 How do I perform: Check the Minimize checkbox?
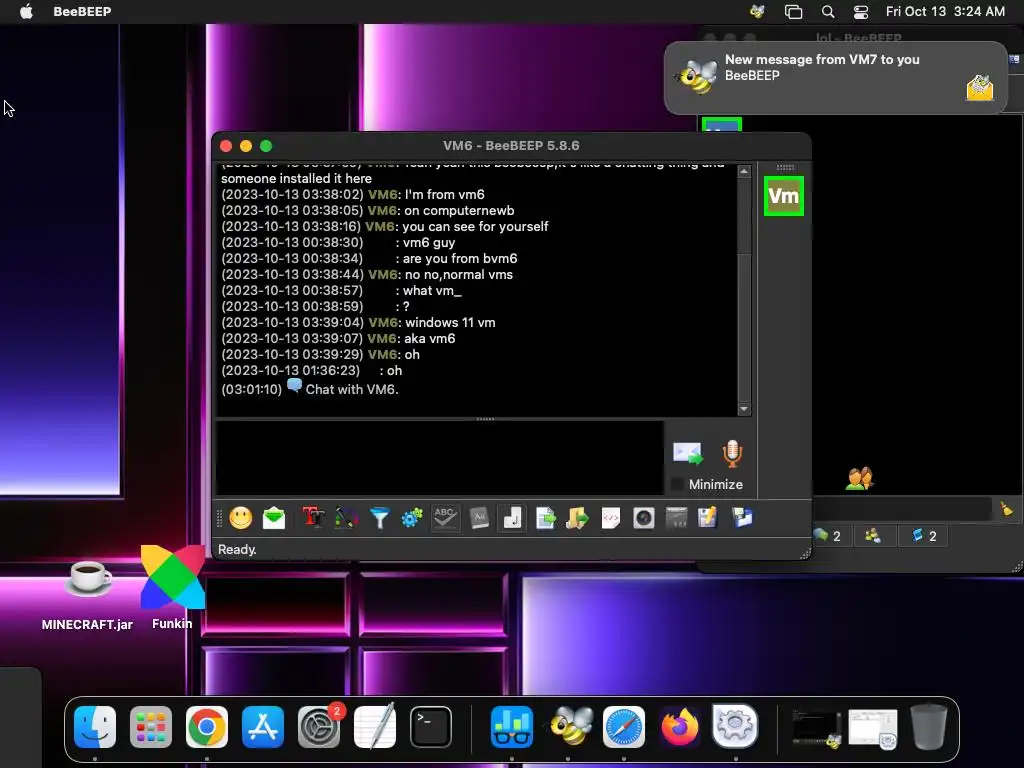(x=677, y=485)
